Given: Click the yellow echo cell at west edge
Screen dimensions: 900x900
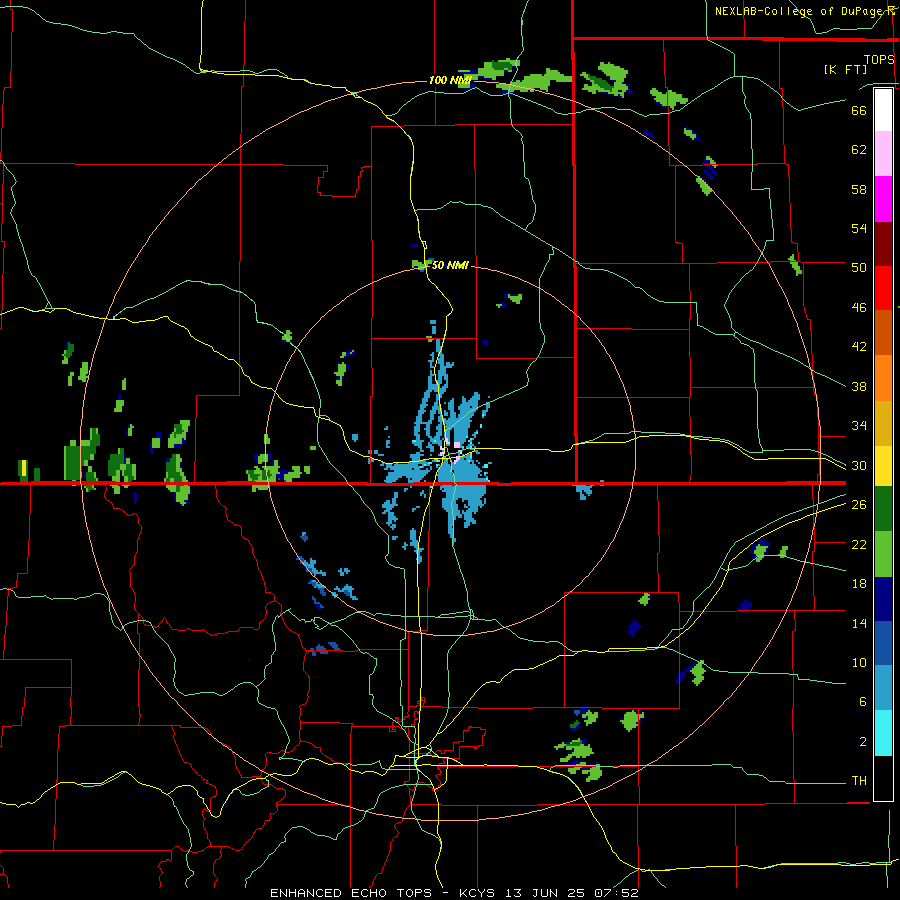Looking at the screenshot, I should 24,469.
